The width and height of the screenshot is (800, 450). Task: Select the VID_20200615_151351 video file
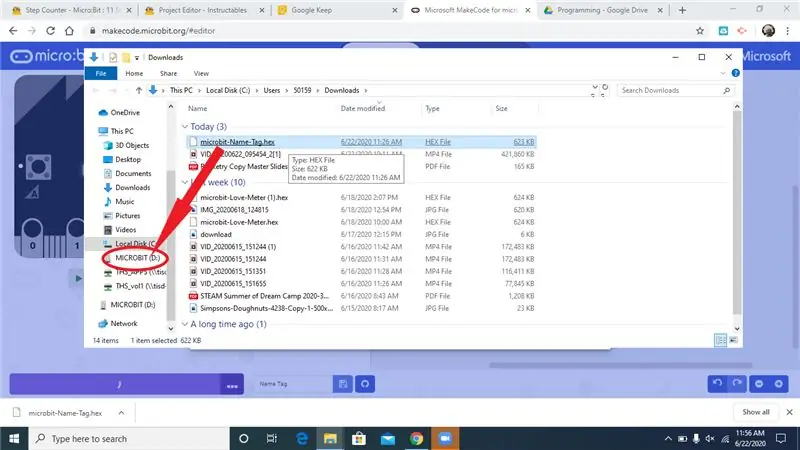(233, 271)
